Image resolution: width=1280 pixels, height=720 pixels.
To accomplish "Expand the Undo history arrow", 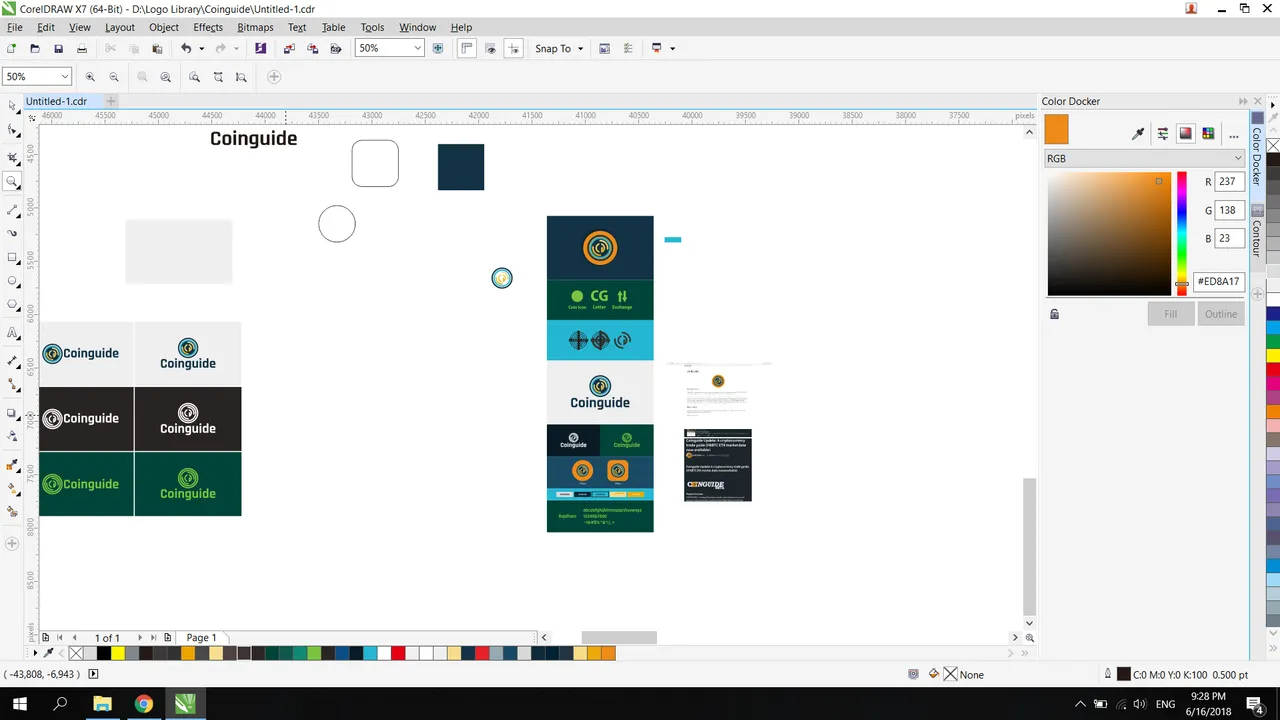I will click(201, 48).
